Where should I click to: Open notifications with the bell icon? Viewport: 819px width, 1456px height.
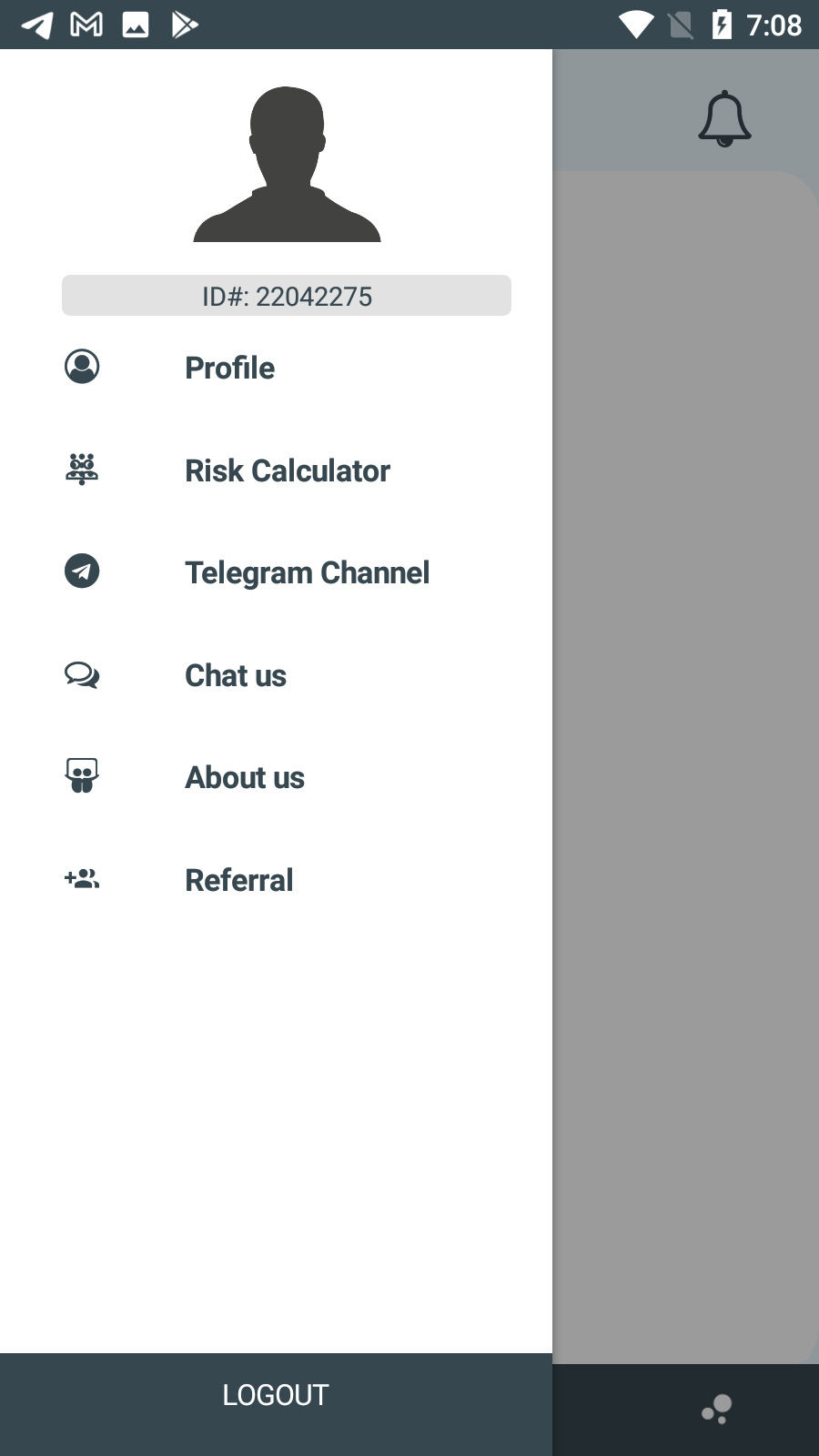tap(724, 118)
